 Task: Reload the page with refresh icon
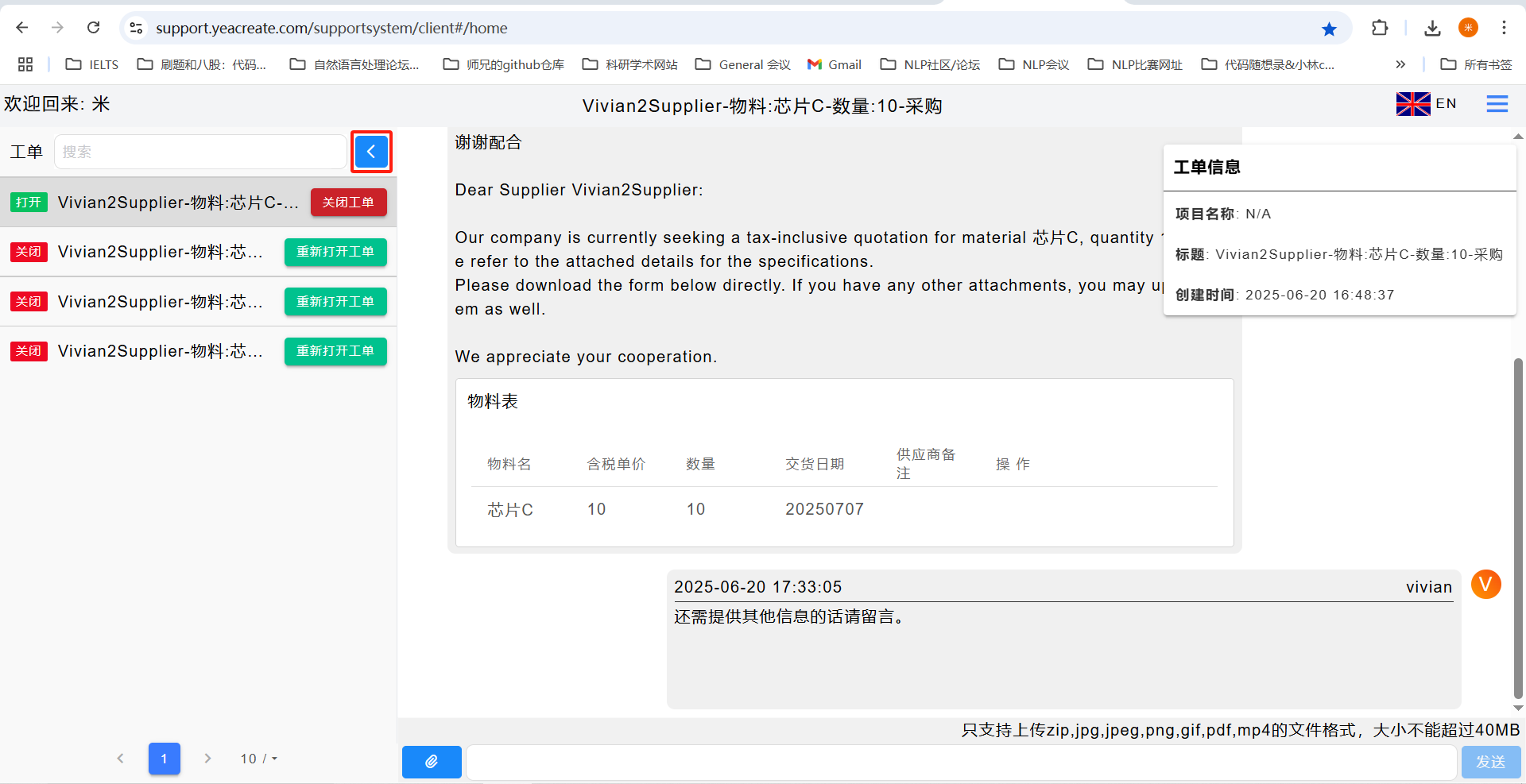(94, 28)
